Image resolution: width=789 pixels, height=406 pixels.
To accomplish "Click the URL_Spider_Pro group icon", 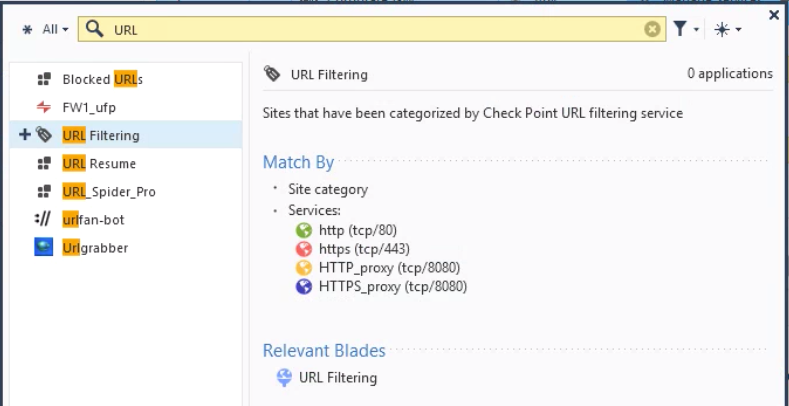I will point(44,192).
